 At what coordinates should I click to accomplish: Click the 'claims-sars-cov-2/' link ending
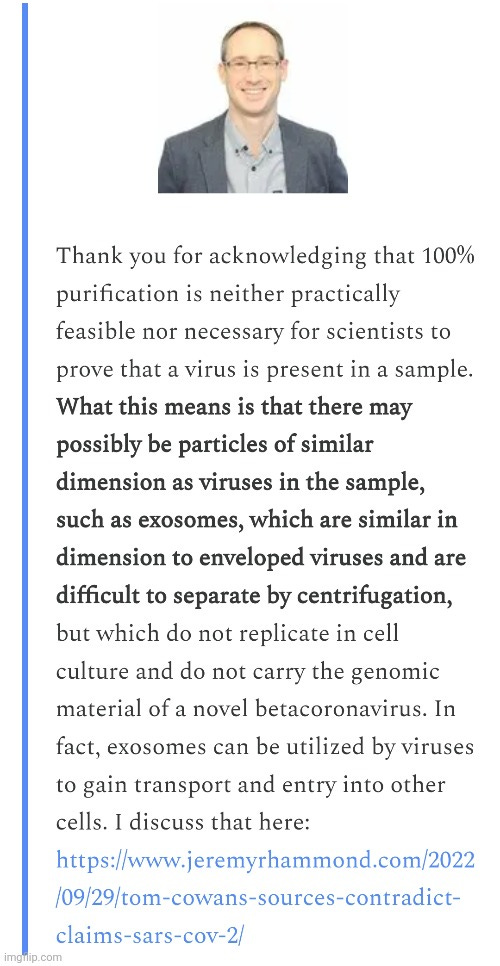point(150,936)
